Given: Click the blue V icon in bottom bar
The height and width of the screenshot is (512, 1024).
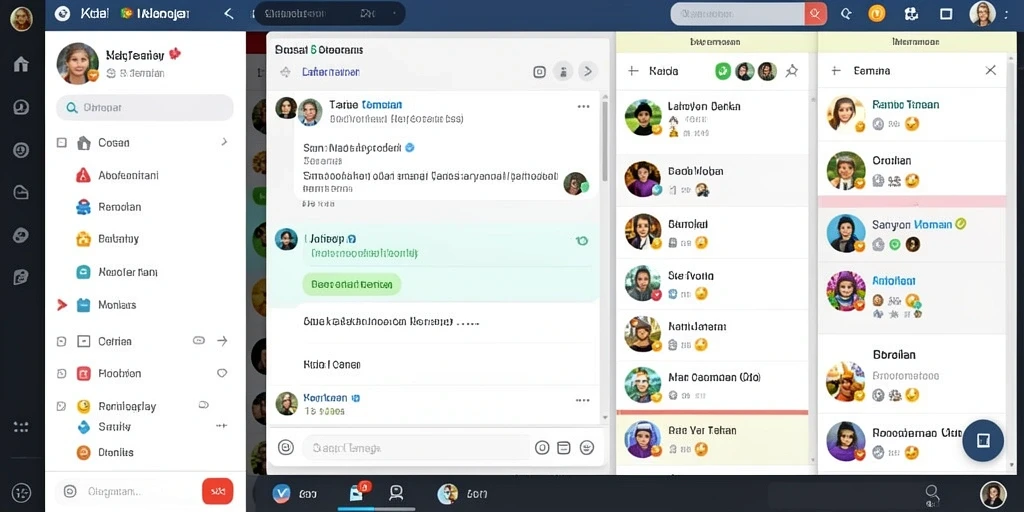Looking at the screenshot, I should tap(281, 493).
